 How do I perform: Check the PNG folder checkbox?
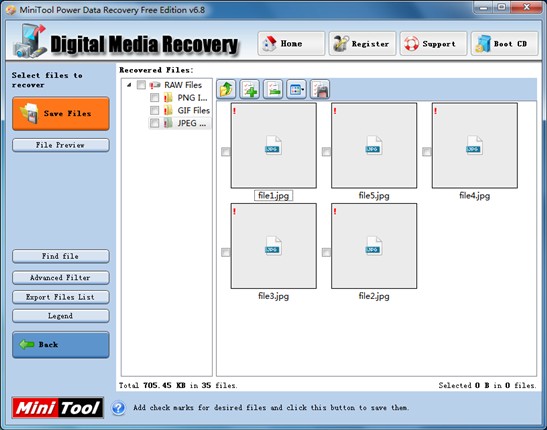click(x=154, y=98)
